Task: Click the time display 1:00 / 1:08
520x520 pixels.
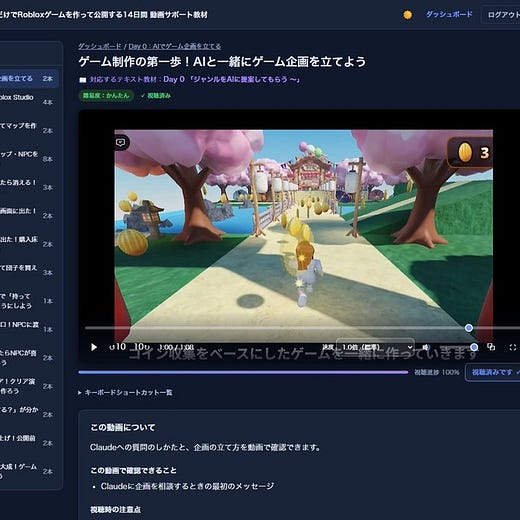Action: pos(176,347)
